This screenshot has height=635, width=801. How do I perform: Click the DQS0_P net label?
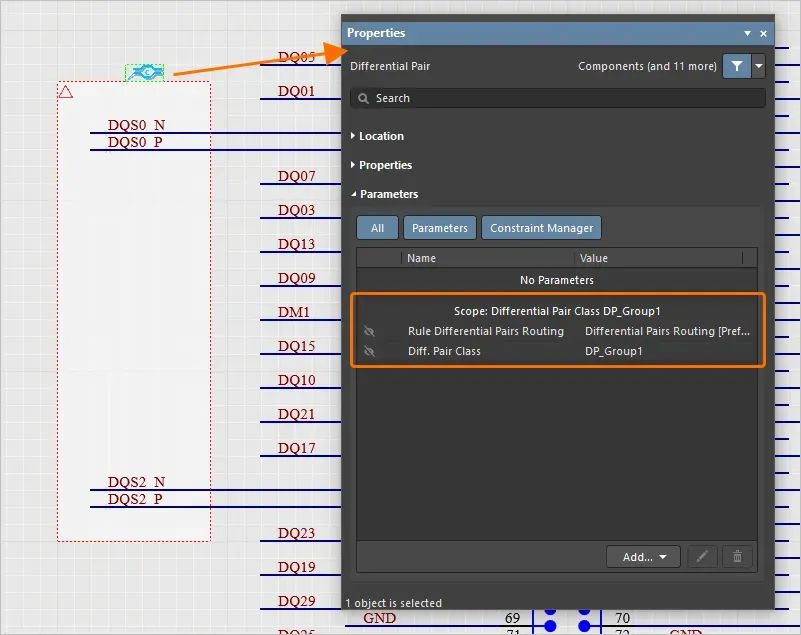135,142
